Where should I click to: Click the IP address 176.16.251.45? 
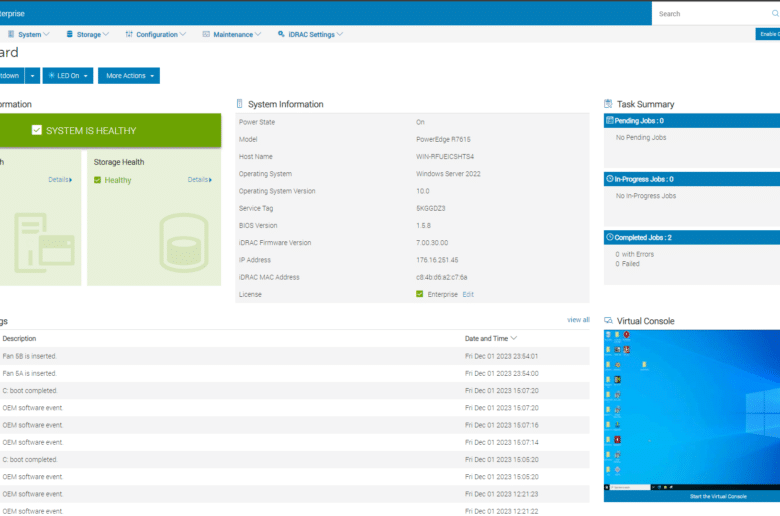point(437,260)
